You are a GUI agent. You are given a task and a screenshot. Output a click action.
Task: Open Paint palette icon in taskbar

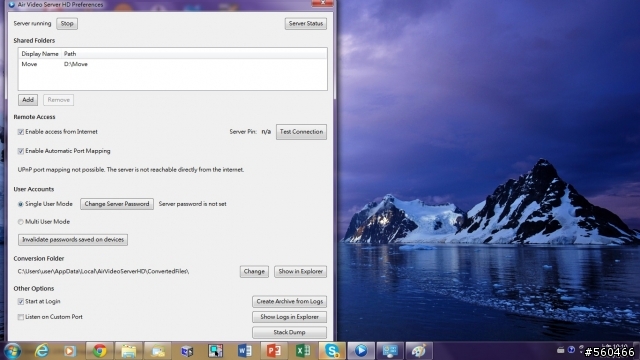[x=419, y=351]
